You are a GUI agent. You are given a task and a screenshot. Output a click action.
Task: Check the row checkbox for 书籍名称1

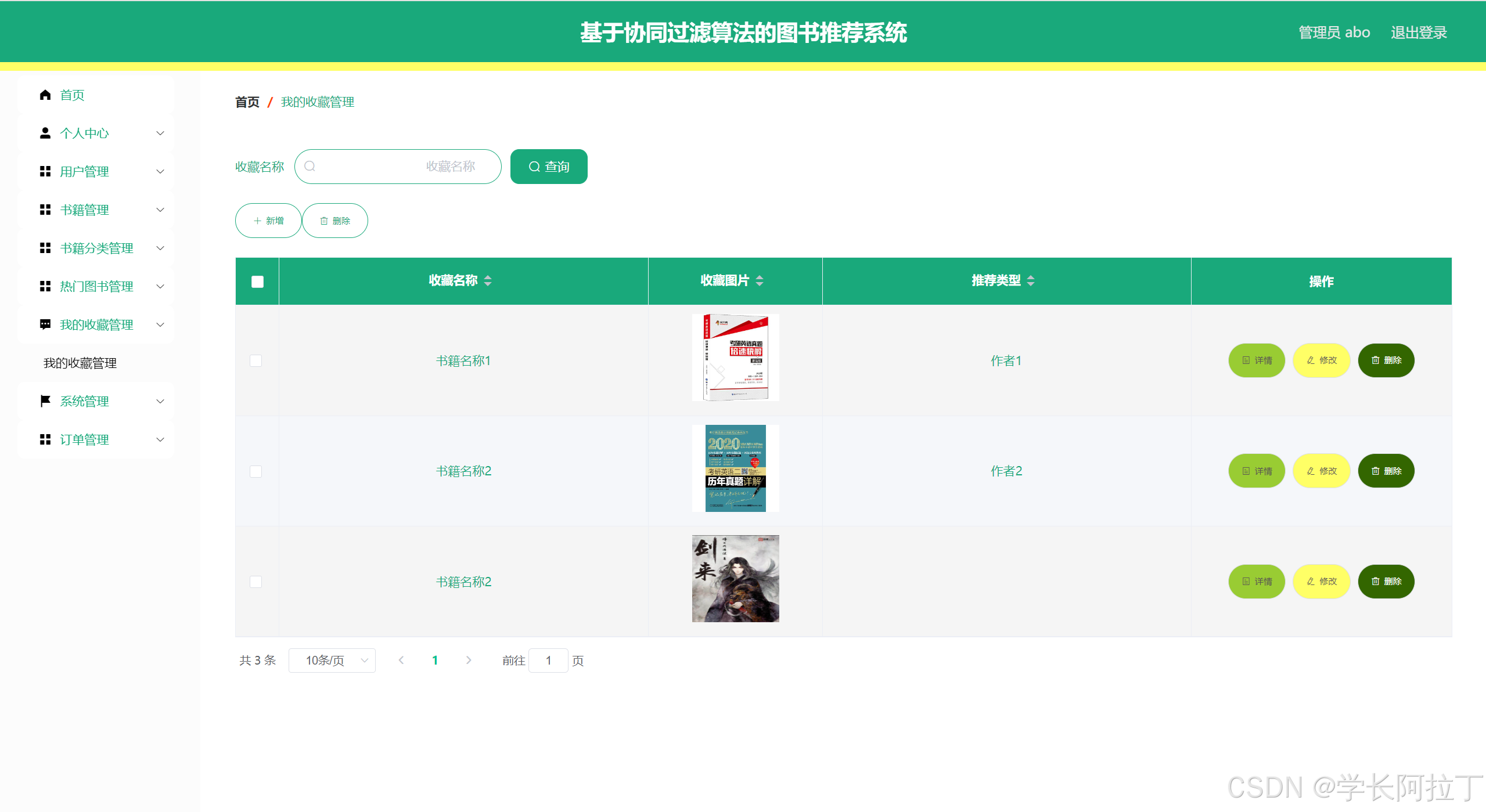[256, 360]
